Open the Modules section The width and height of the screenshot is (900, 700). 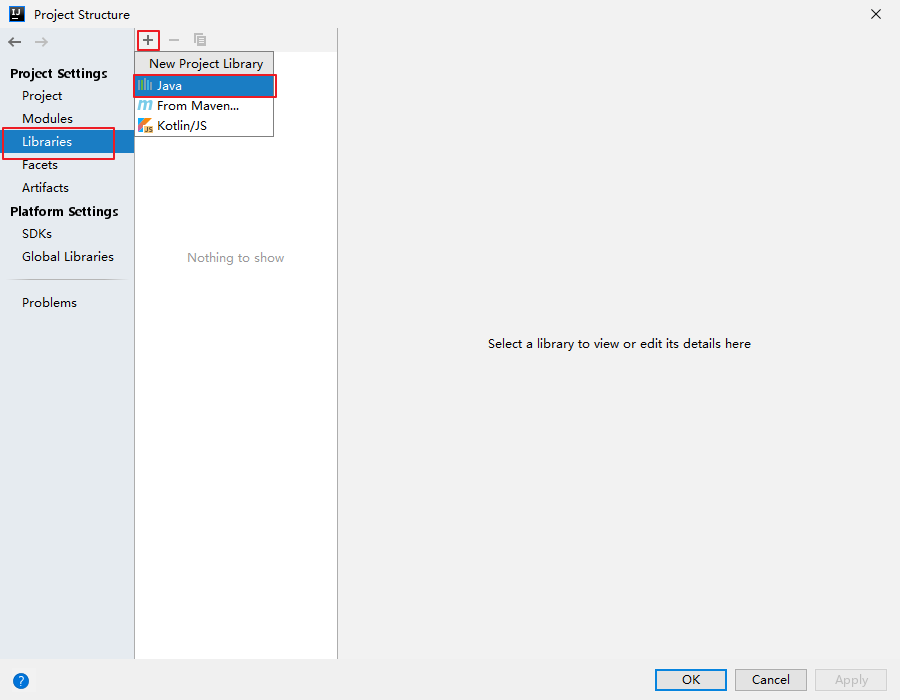coord(48,119)
